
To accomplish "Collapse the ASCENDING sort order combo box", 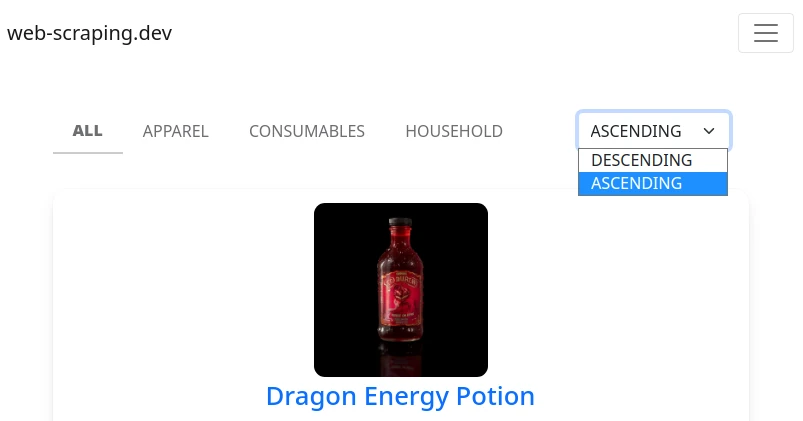I will 654,131.
